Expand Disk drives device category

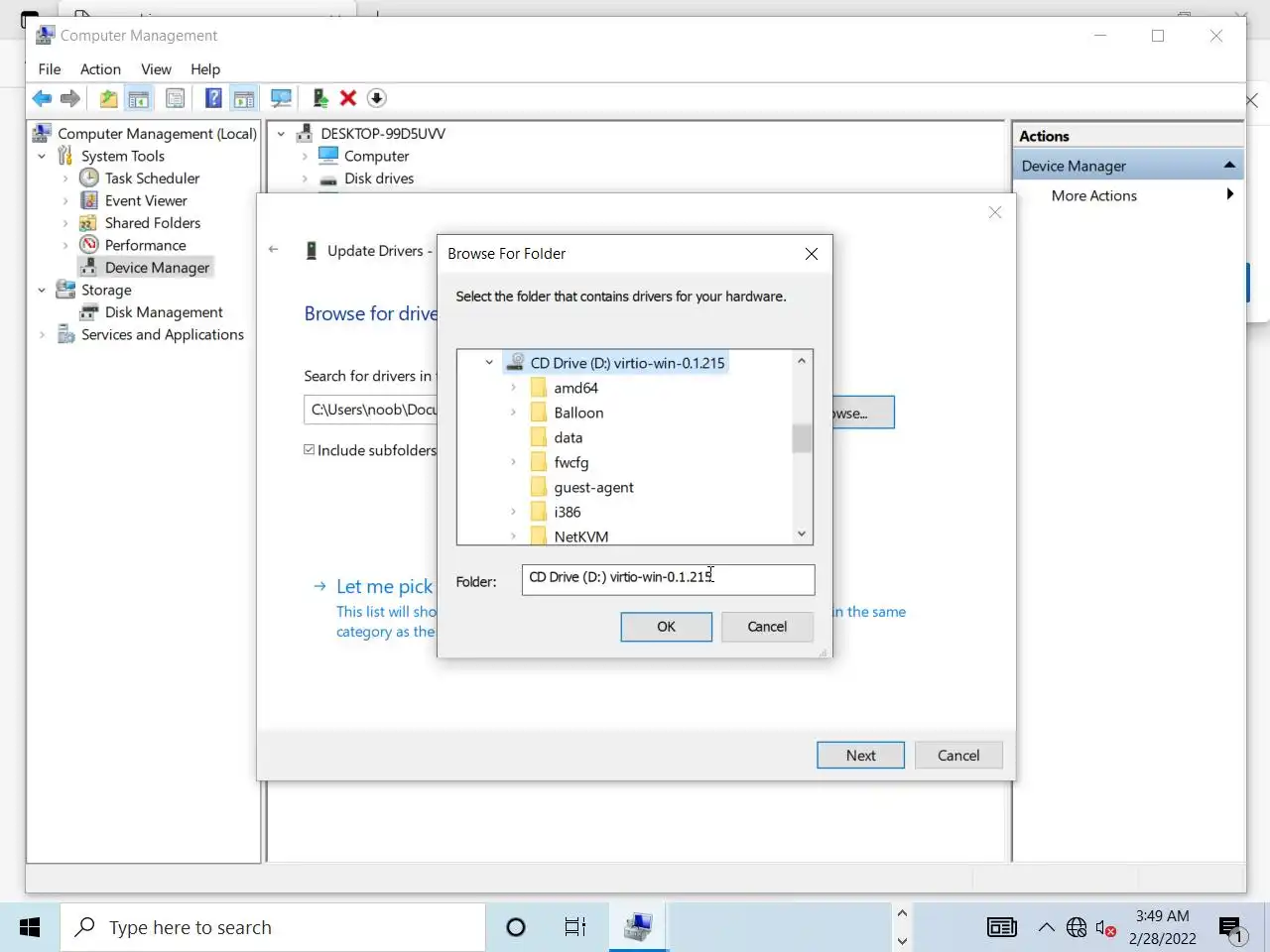coord(306,178)
